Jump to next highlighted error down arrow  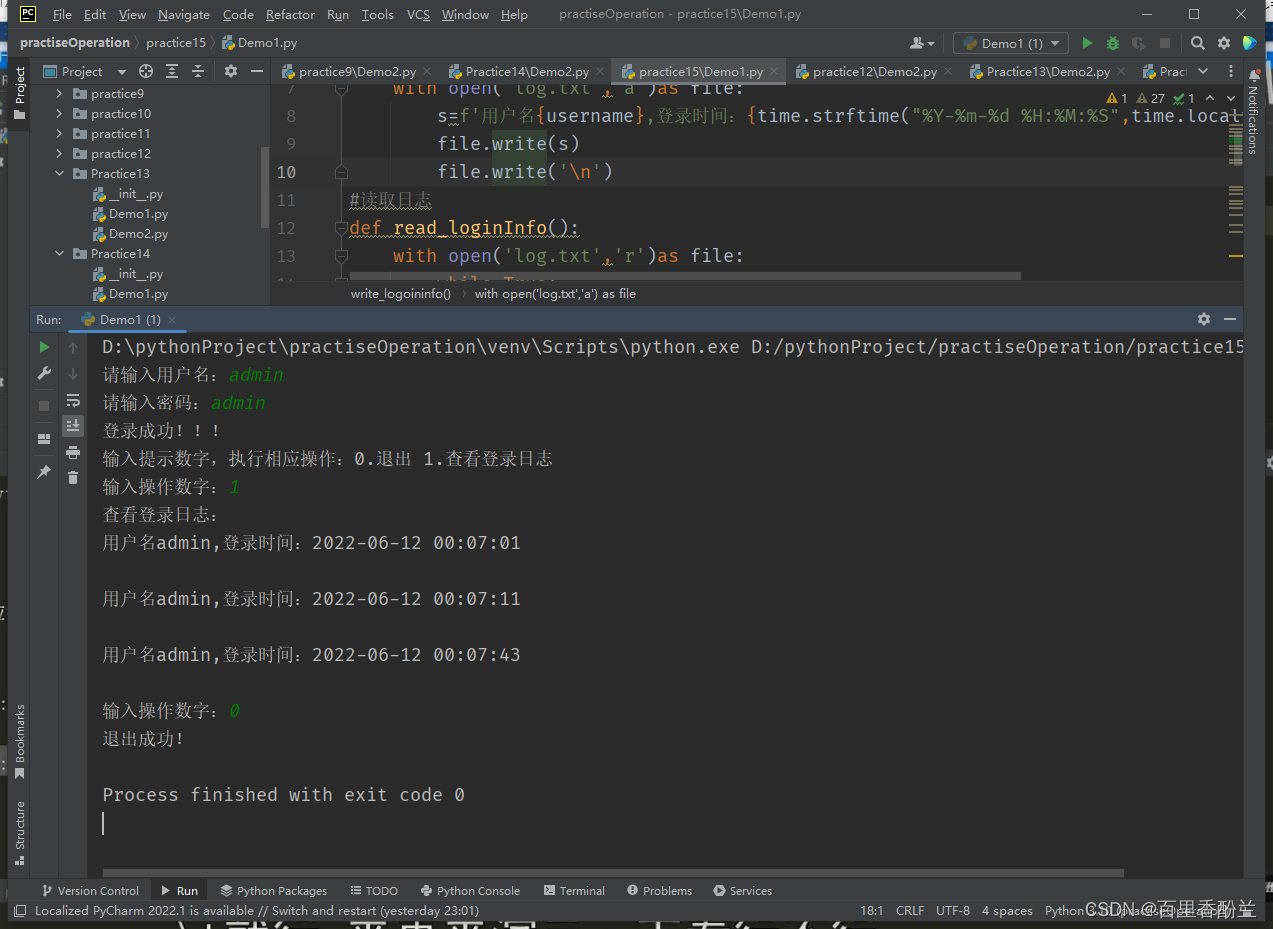[x=1233, y=98]
